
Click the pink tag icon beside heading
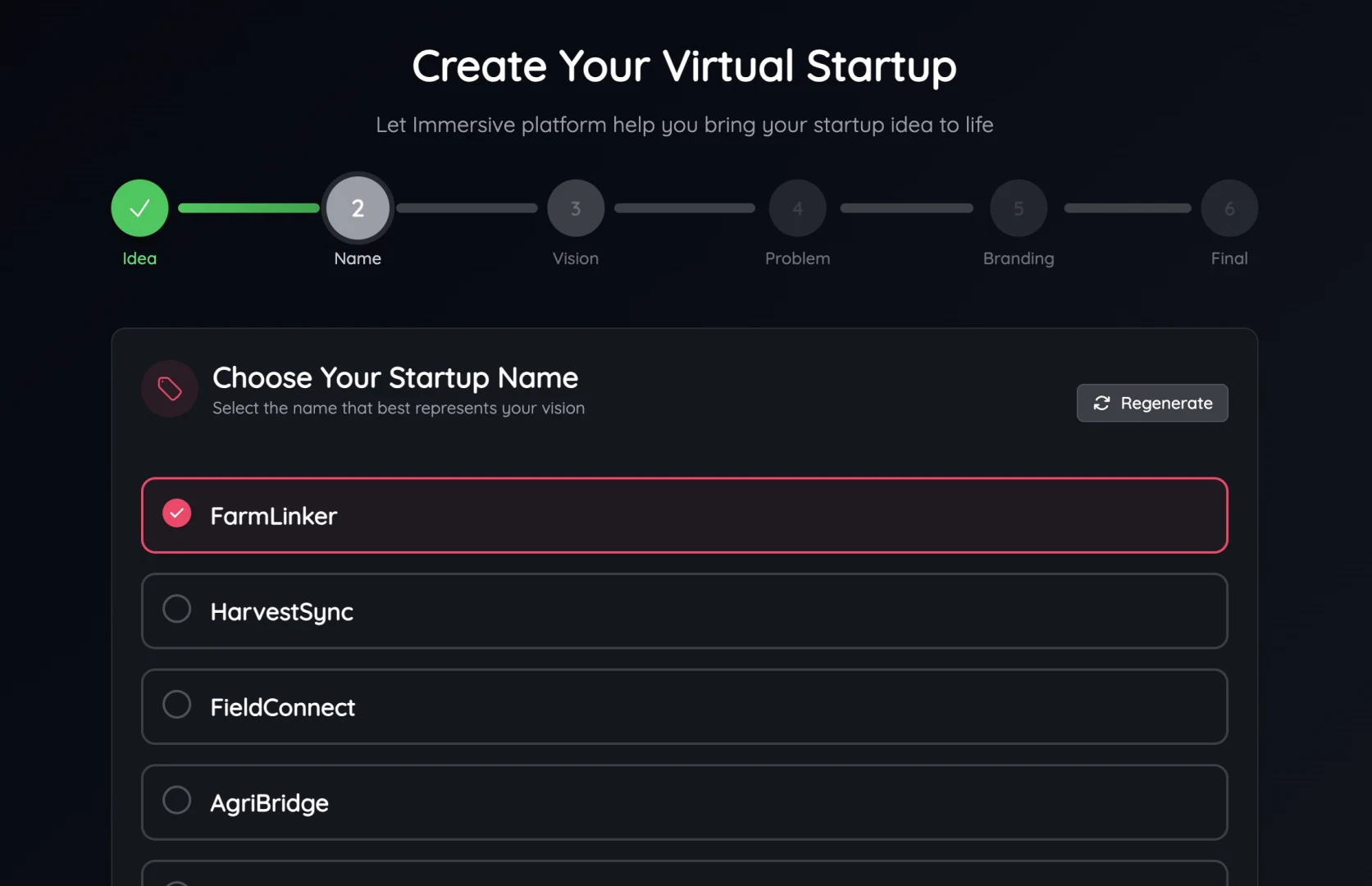point(170,389)
